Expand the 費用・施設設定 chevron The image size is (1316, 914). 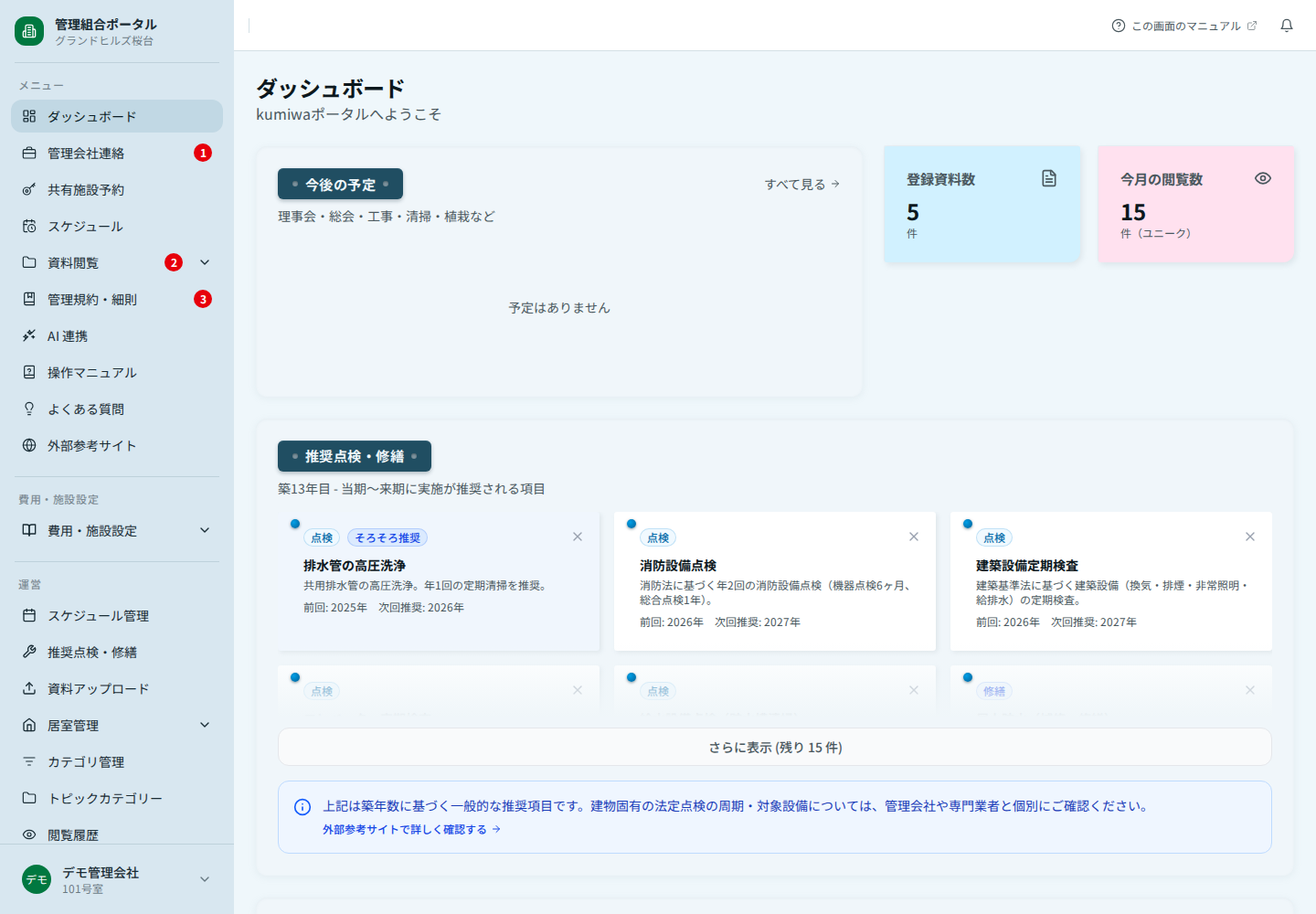(205, 530)
